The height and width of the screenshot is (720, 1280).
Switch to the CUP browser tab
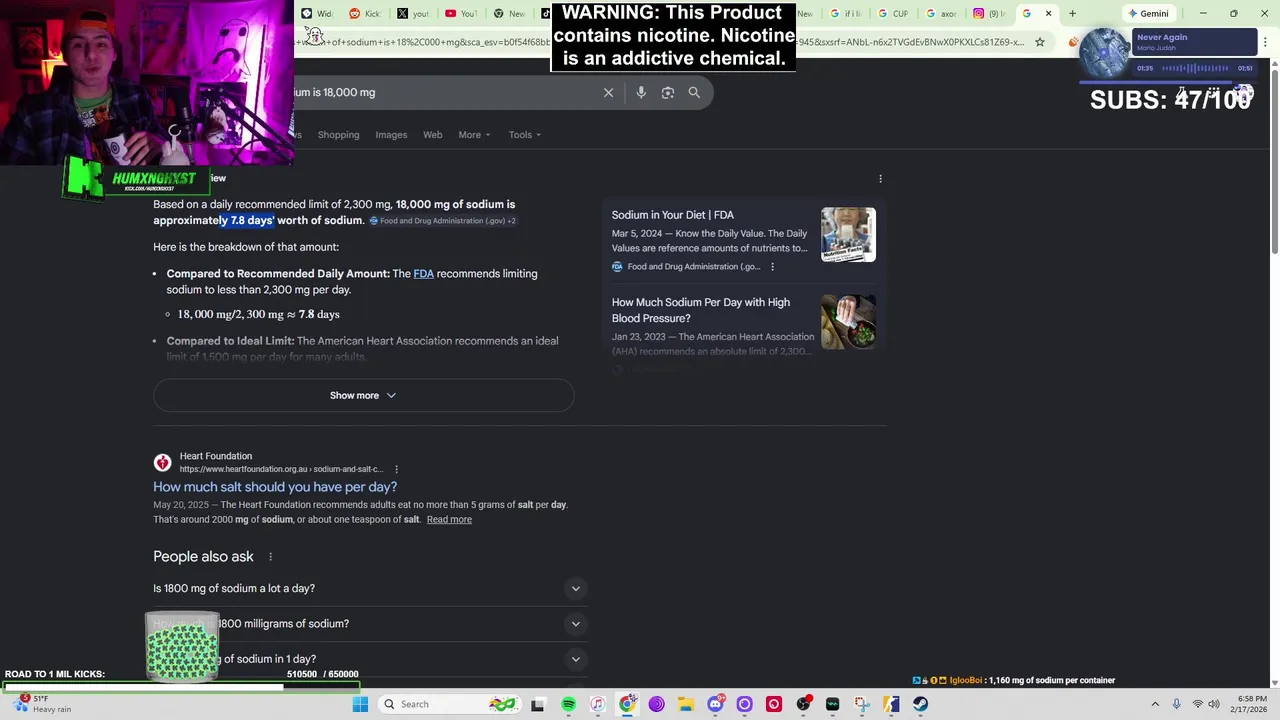coord(893,13)
